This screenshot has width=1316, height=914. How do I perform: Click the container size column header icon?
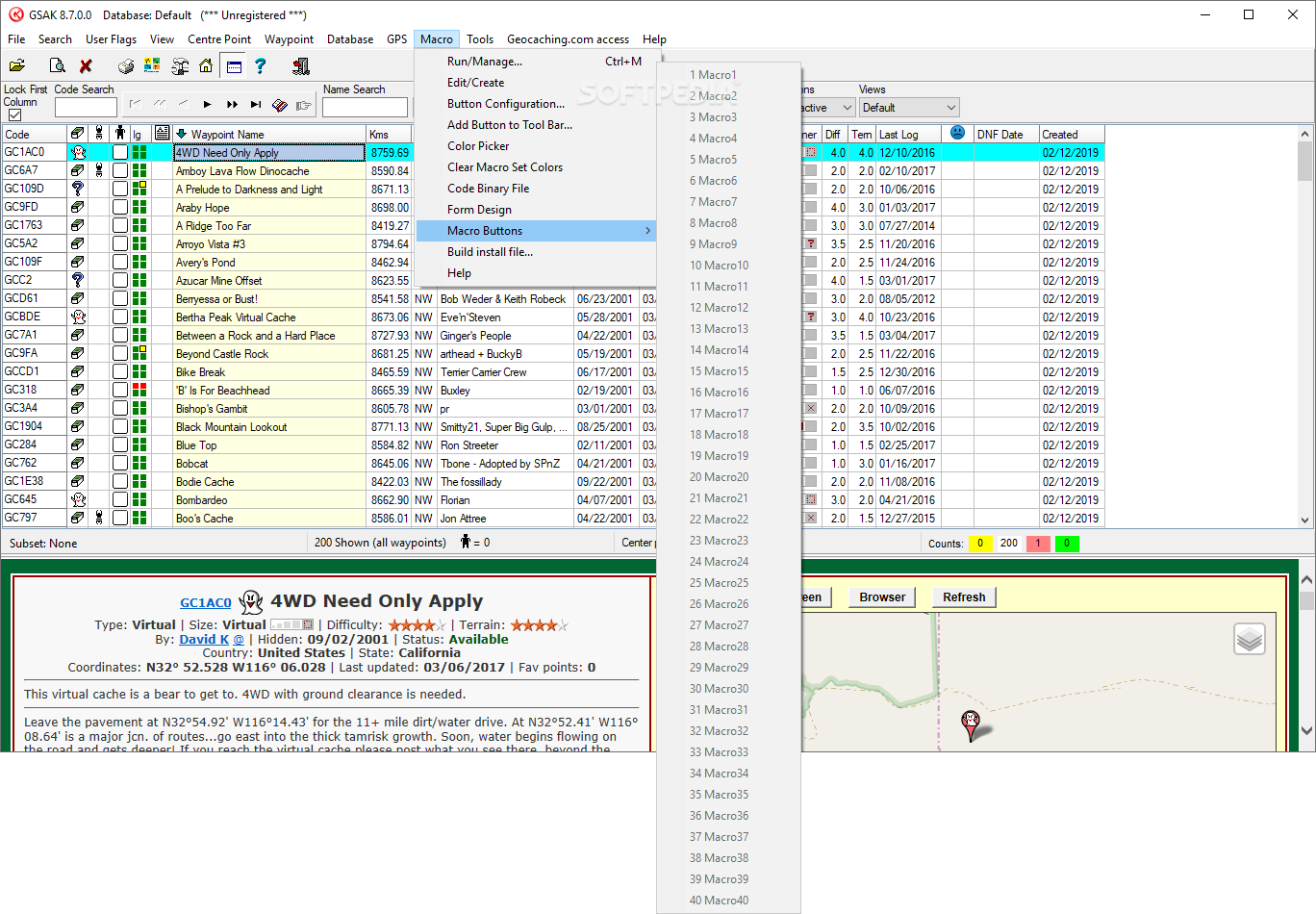click(78, 134)
